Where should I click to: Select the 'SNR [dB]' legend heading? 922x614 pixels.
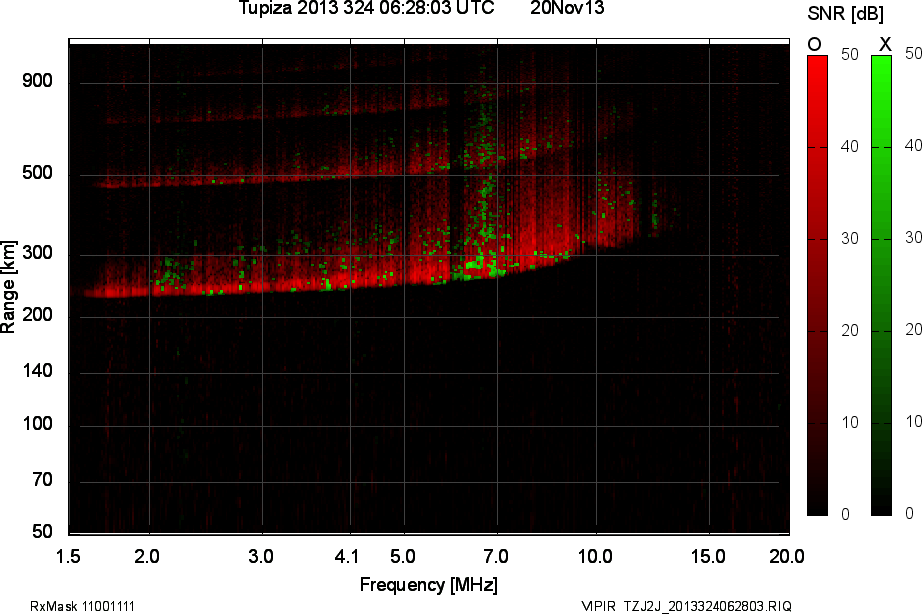click(x=845, y=12)
